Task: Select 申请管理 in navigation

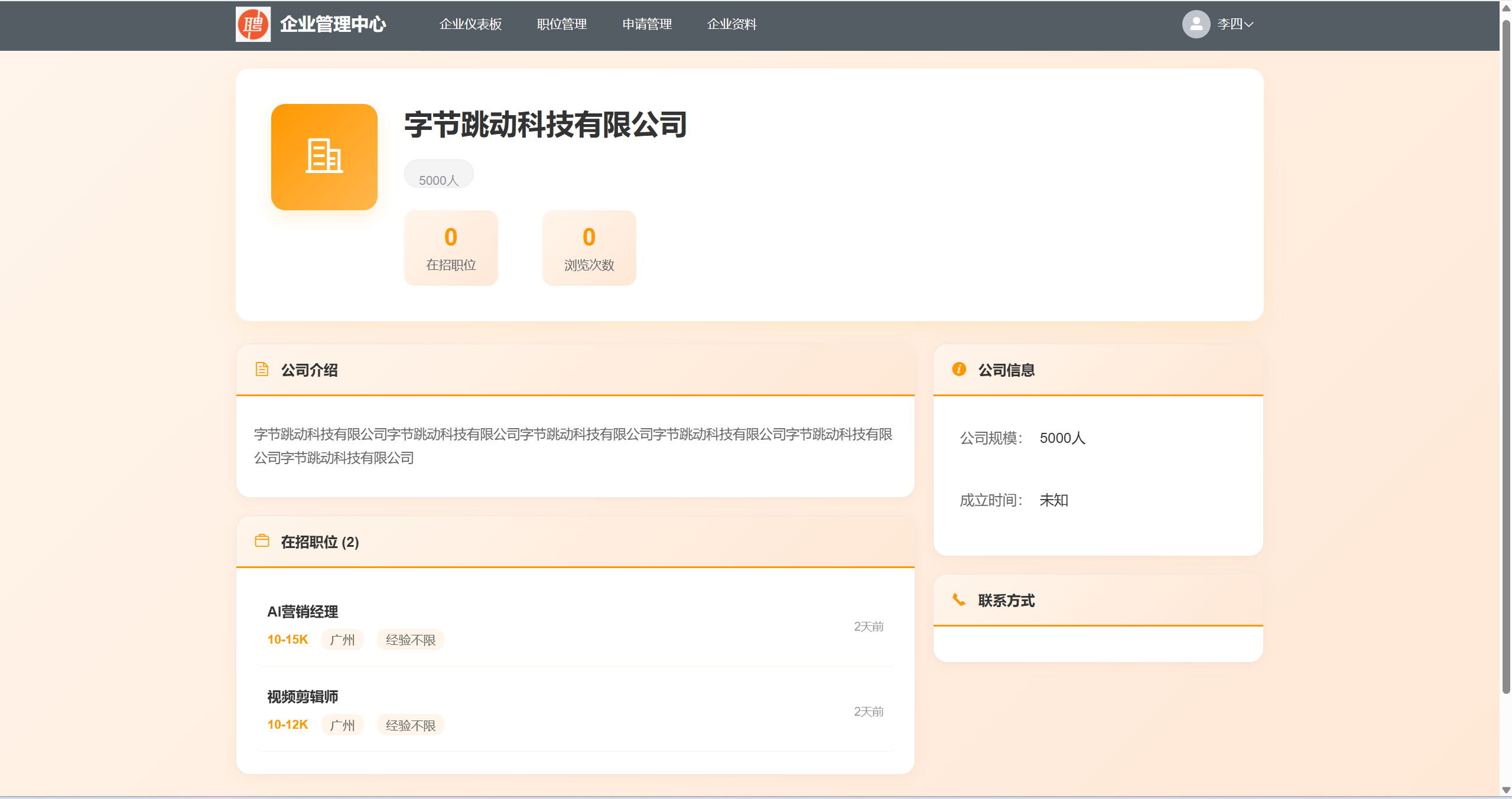Action: pyautogui.click(x=646, y=24)
